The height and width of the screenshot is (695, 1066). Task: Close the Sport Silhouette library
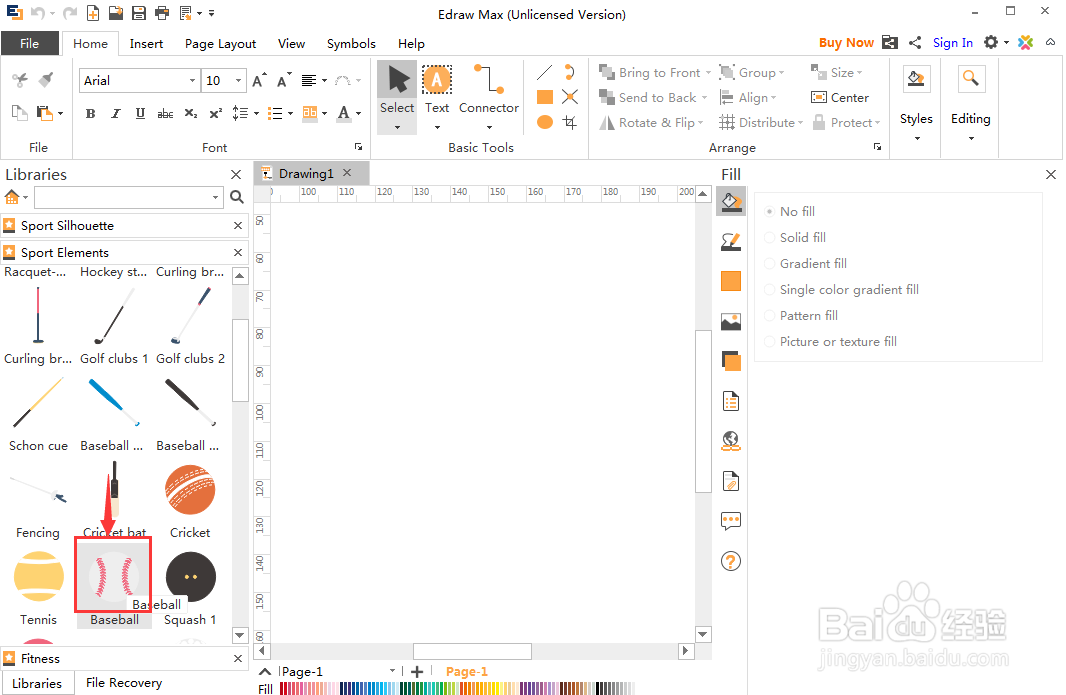coord(238,226)
